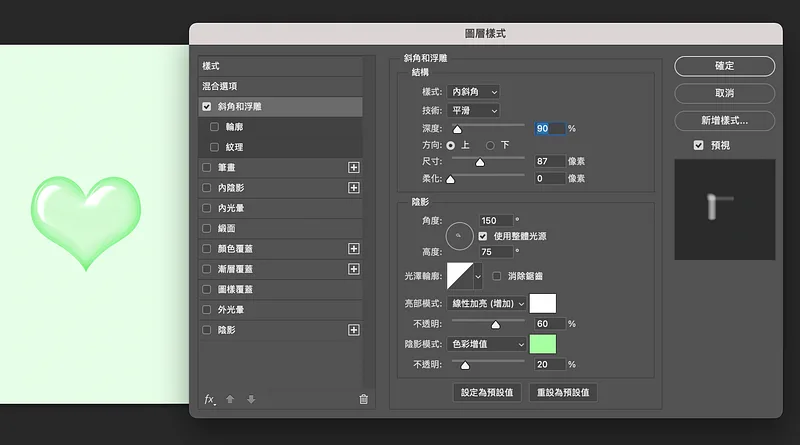Click the 尺寸 value field showing 87
800x445 pixels.
coord(549,161)
